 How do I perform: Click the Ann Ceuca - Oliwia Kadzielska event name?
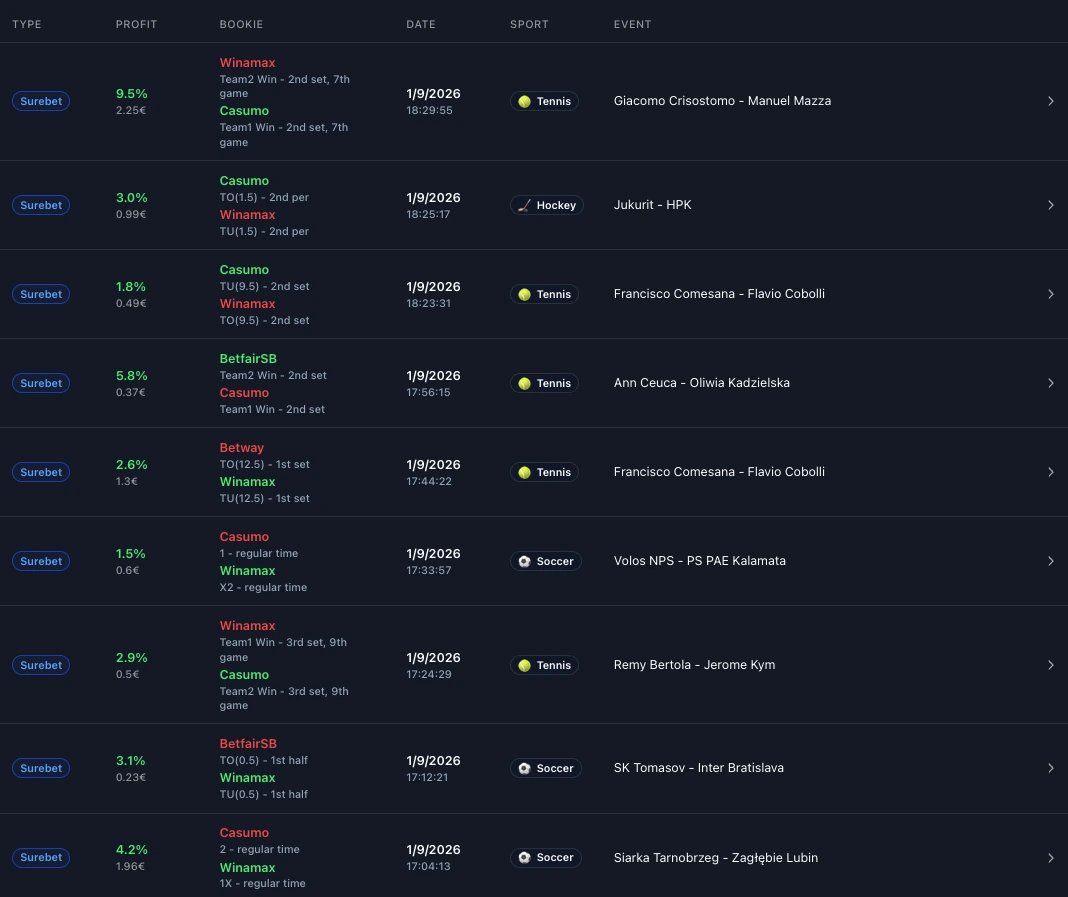[702, 383]
